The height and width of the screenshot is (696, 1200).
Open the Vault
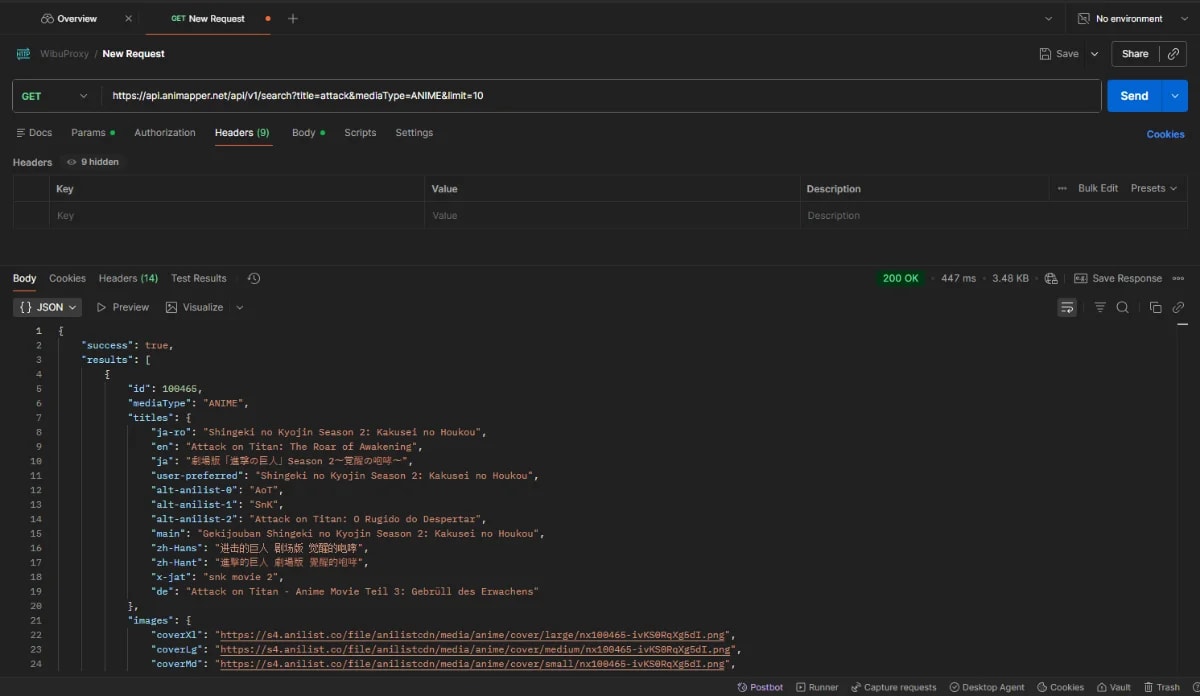[x=1113, y=687]
